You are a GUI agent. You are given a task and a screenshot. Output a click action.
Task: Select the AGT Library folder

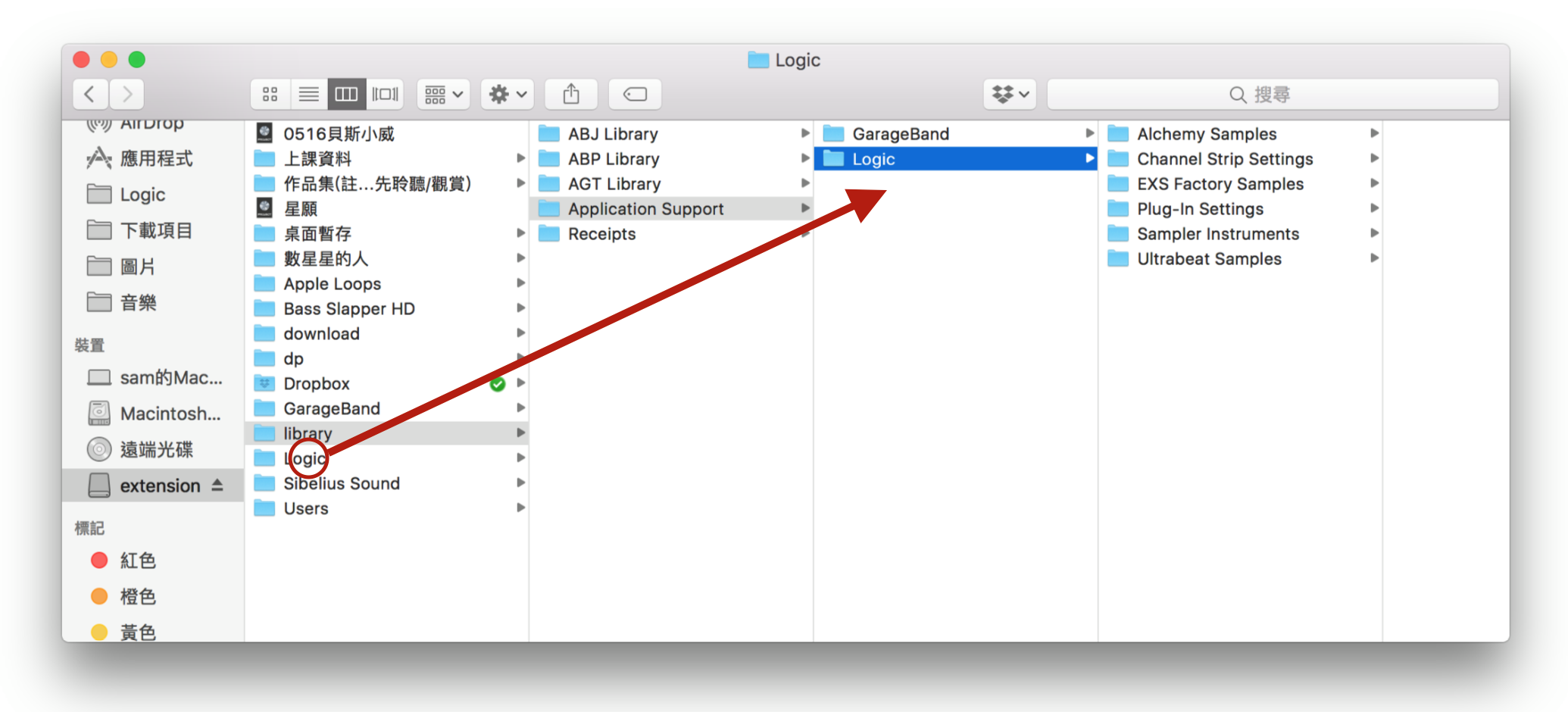[614, 184]
